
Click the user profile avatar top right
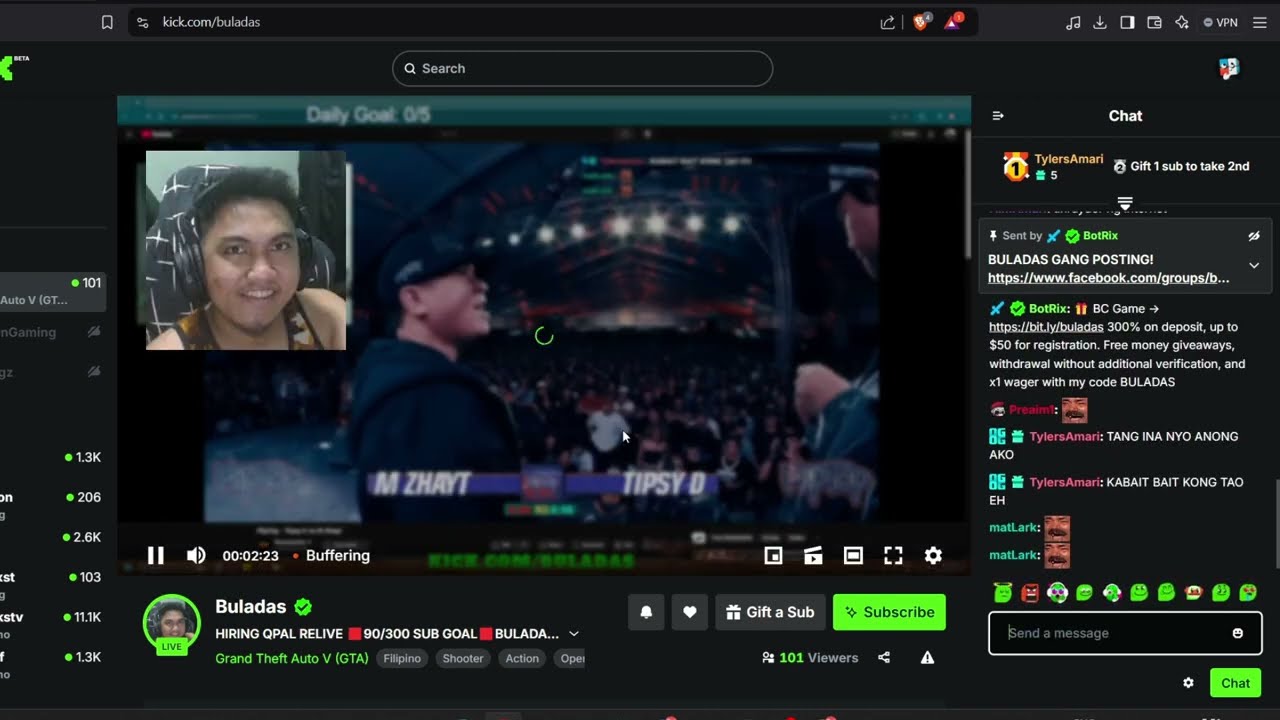click(1229, 68)
